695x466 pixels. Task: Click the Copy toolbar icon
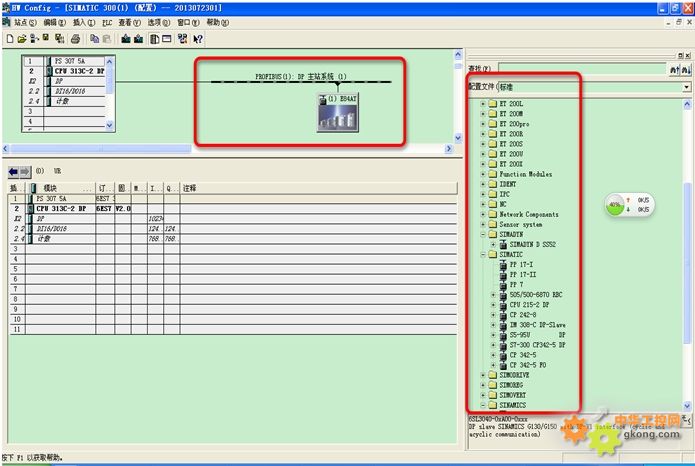click(x=93, y=39)
